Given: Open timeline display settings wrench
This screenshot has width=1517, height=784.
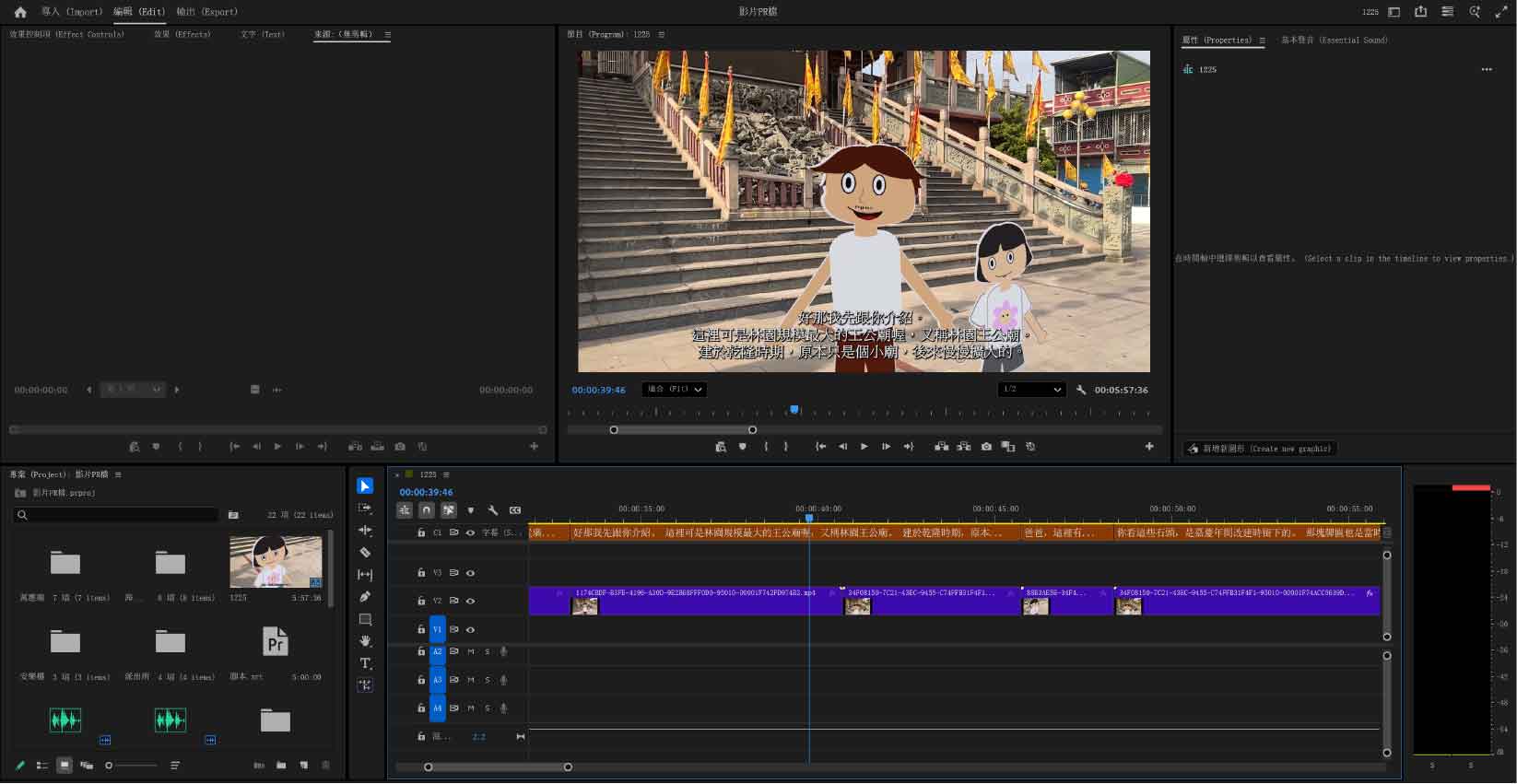Looking at the screenshot, I should tap(493, 509).
